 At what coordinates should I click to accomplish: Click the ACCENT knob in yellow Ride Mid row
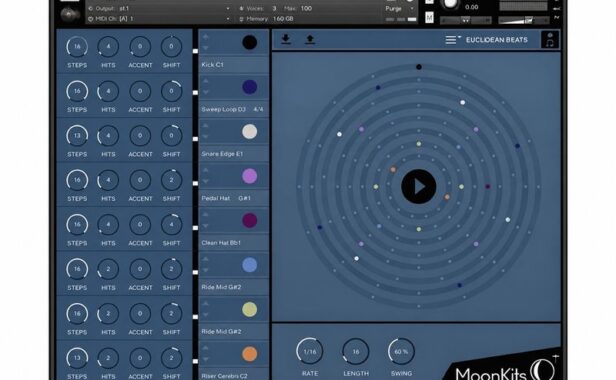(x=140, y=314)
